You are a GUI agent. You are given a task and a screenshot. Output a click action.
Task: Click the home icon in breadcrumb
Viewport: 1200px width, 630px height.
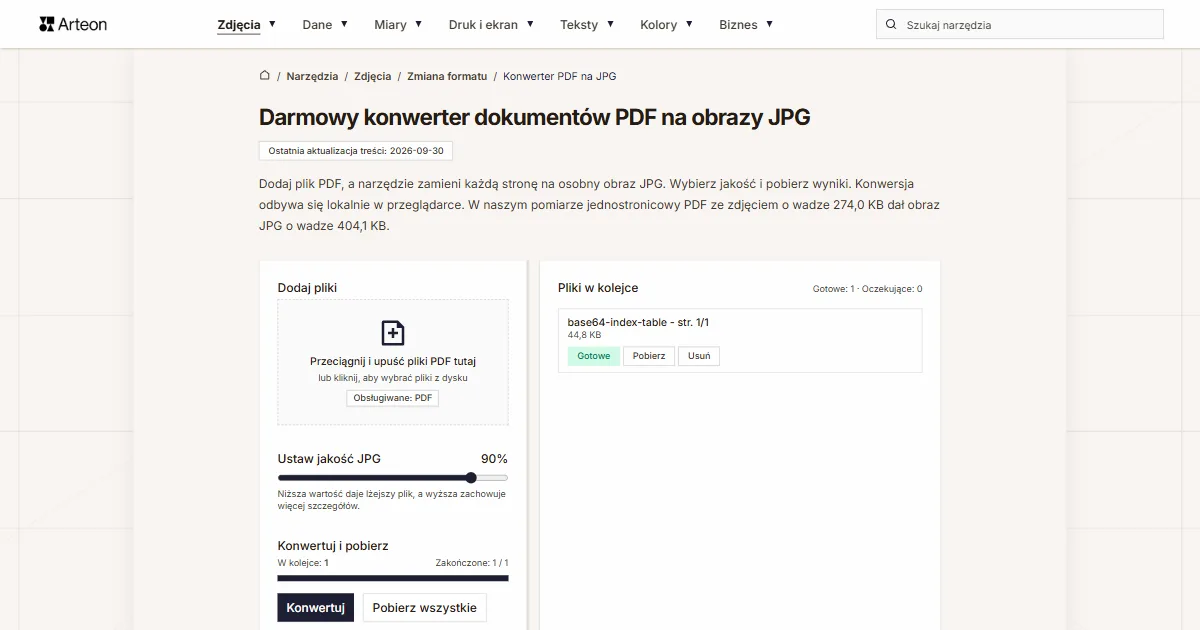[x=265, y=75]
